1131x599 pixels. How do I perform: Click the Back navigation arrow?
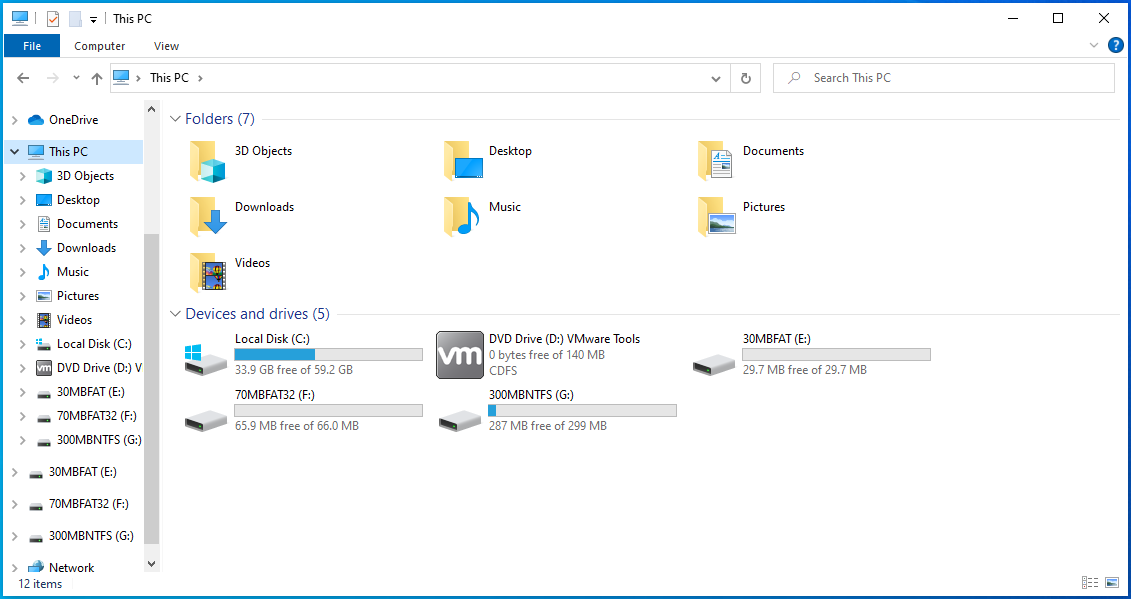[x=23, y=78]
